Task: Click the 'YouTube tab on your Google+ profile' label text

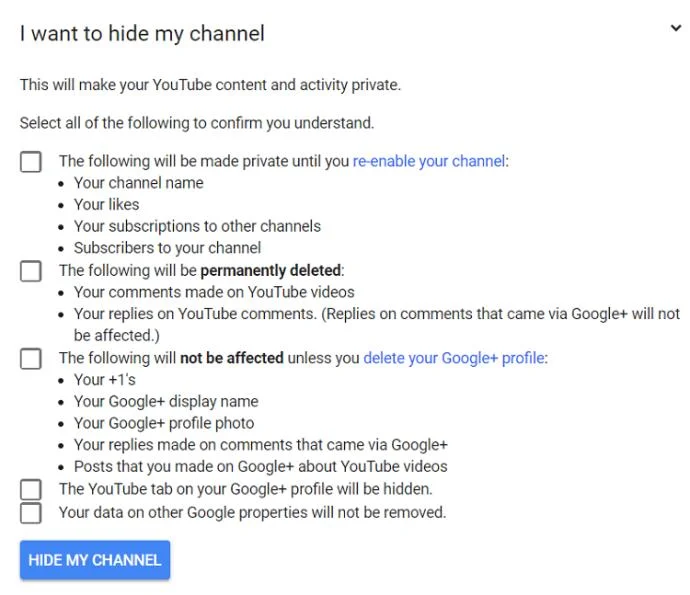Action: 246,489
